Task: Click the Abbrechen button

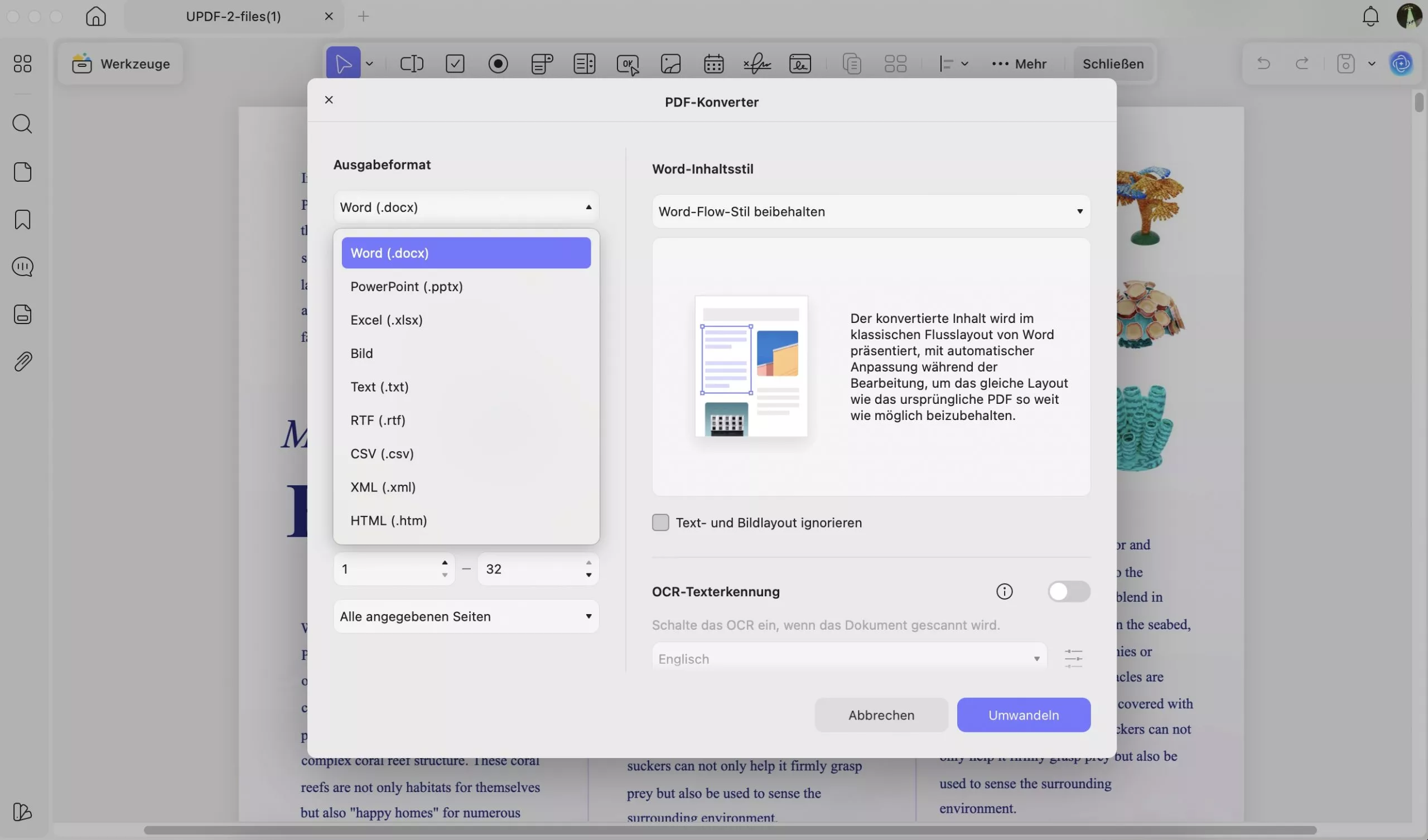Action: coord(881,715)
